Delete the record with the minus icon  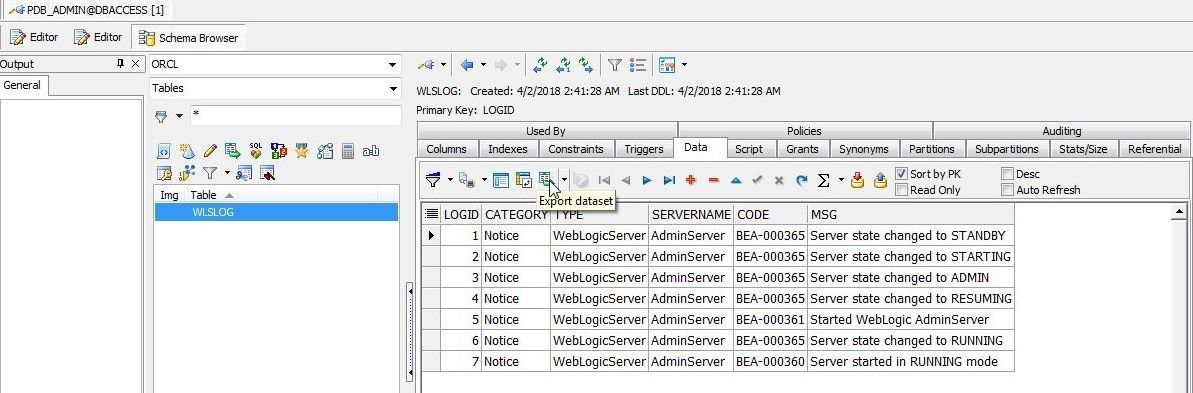(714, 180)
